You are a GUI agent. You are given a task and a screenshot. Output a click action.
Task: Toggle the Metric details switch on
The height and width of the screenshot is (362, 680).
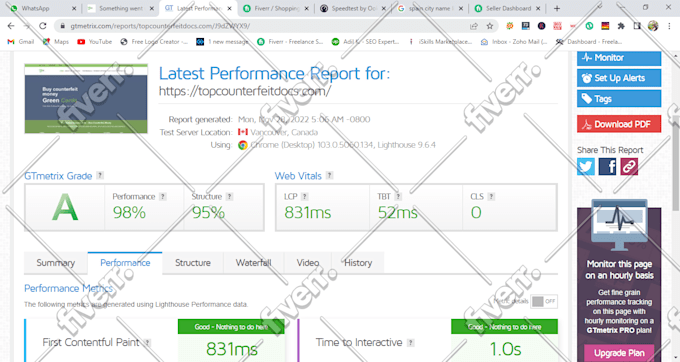tap(544, 301)
